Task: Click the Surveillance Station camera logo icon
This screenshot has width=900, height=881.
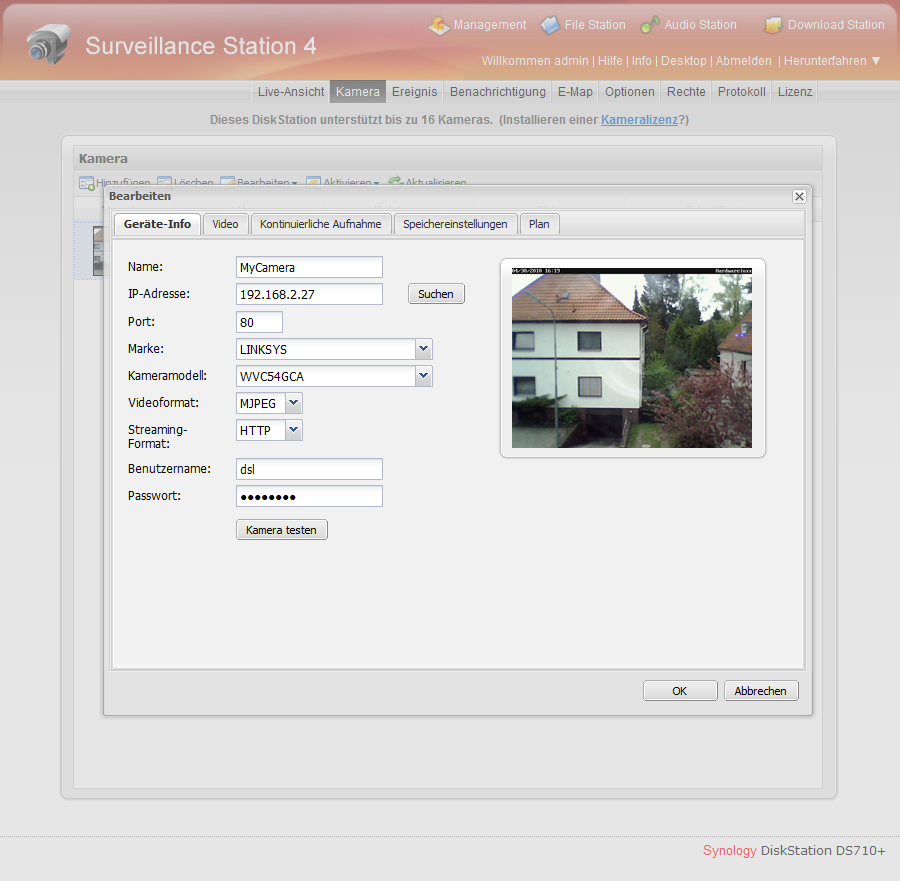Action: 49,44
